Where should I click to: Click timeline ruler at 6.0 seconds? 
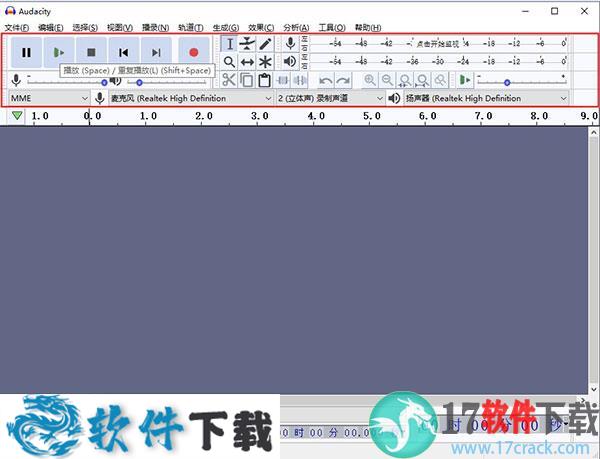(x=427, y=116)
